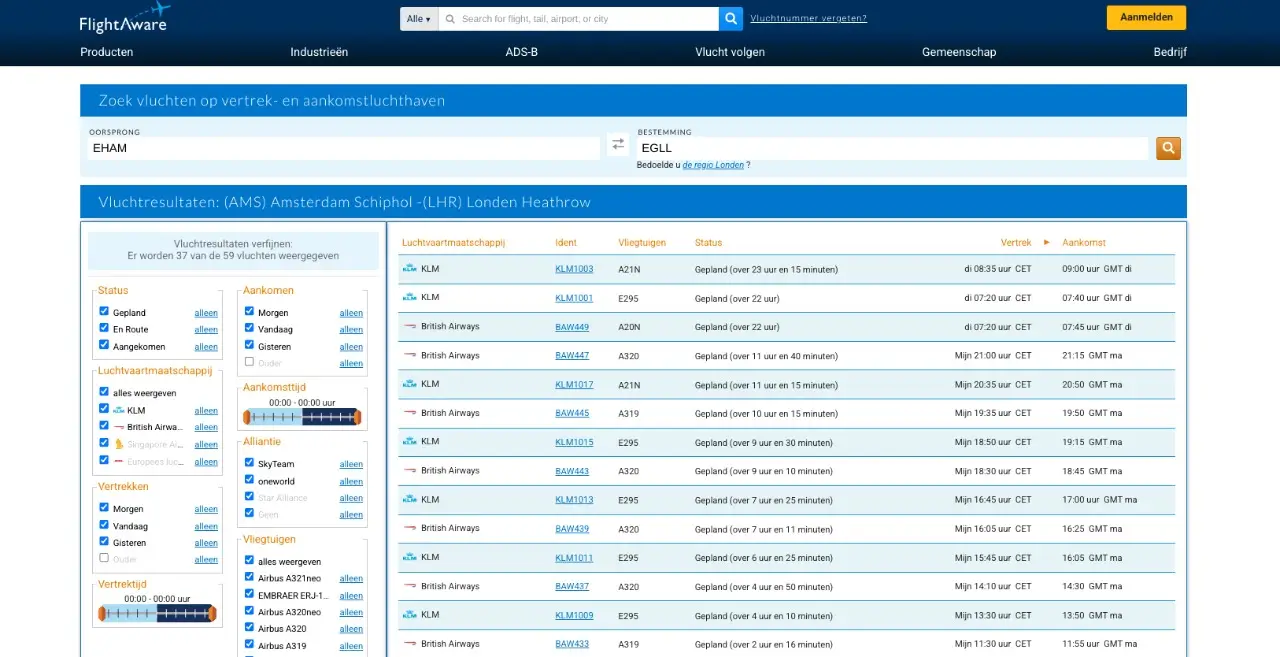
Task: Open the 'de regio Londen' link
Action: tap(713, 165)
